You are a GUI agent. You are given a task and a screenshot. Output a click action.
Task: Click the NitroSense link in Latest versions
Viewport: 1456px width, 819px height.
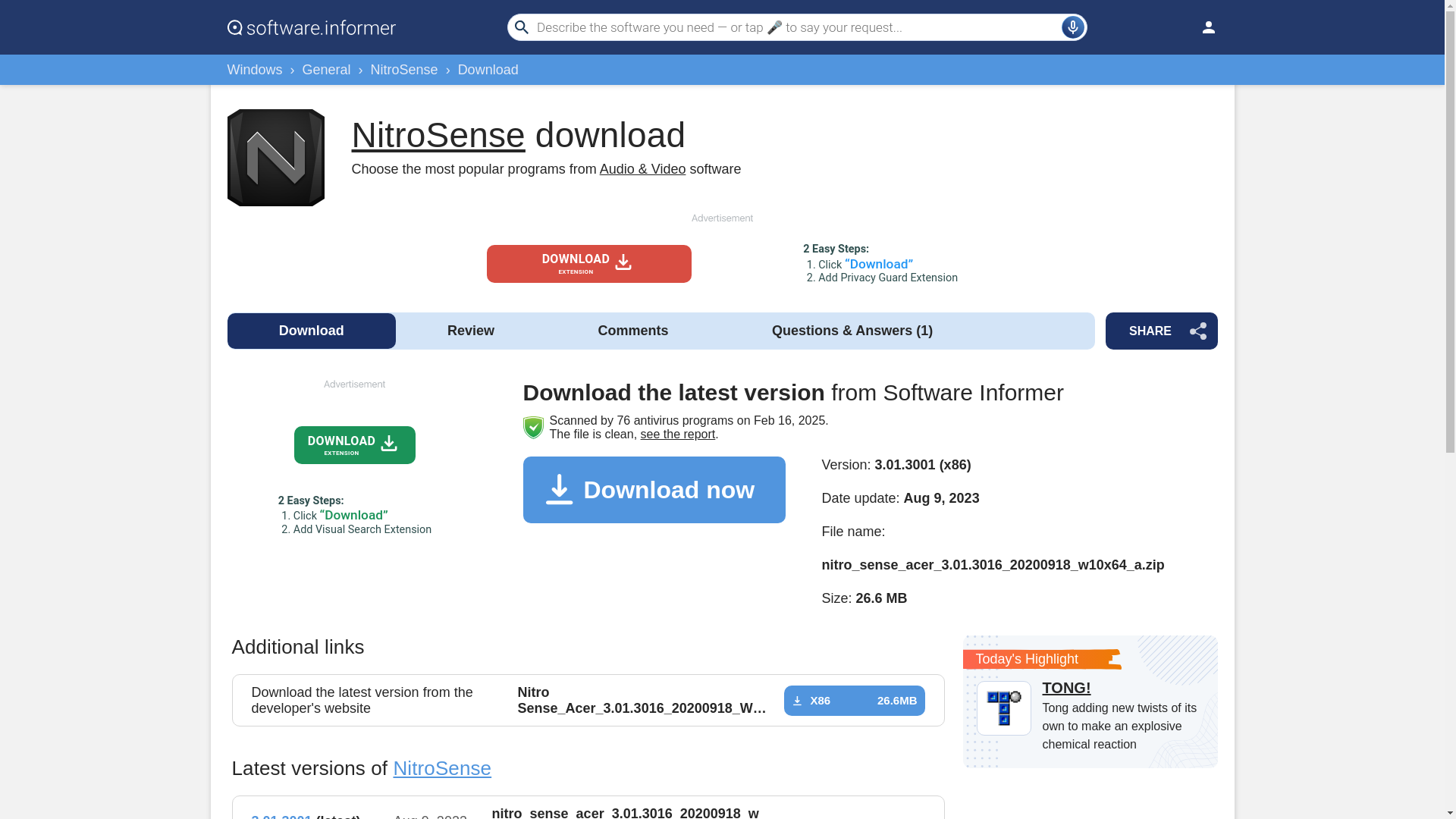tap(442, 768)
